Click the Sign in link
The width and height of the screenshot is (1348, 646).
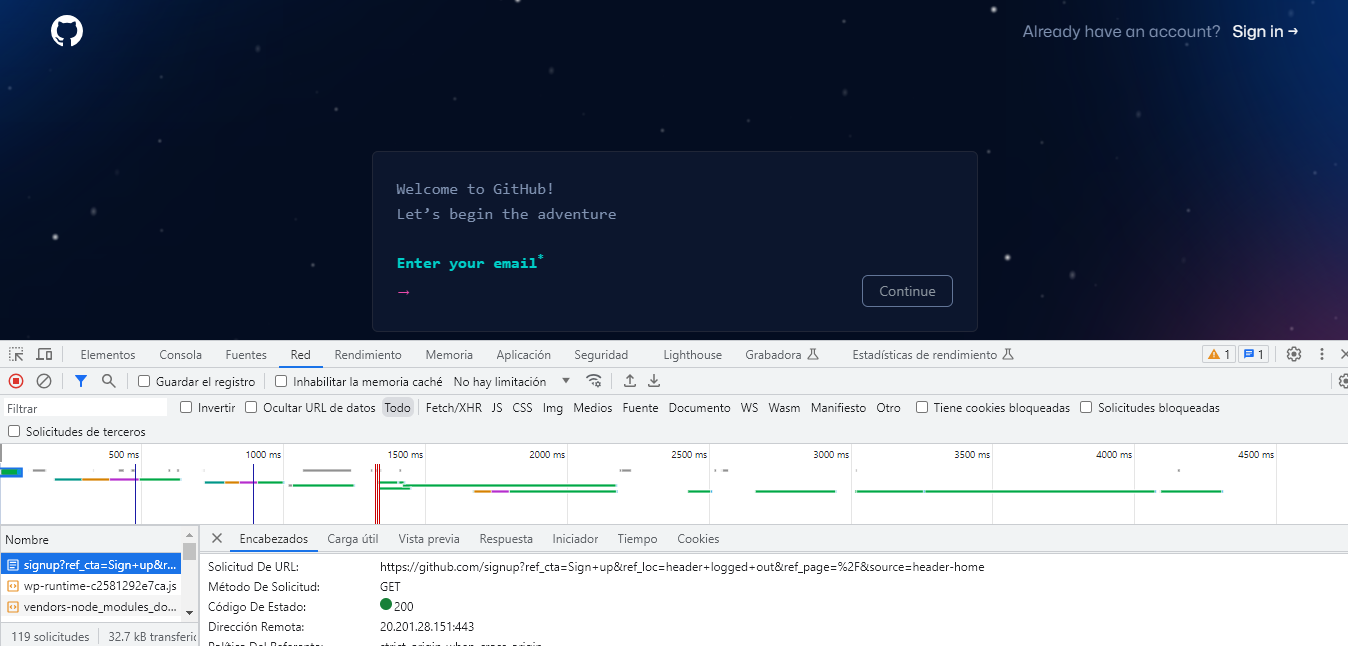pyautogui.click(x=1265, y=31)
